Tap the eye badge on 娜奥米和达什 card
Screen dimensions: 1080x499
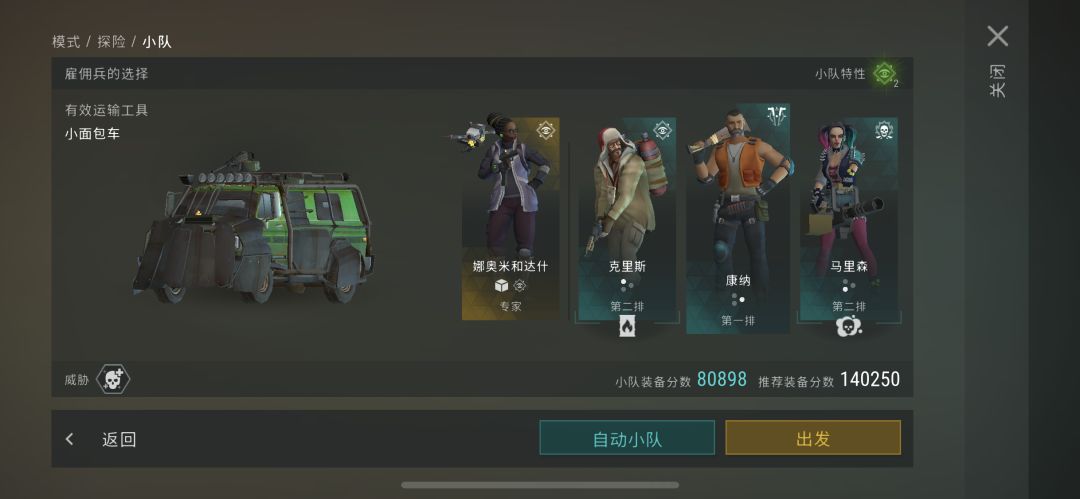546,131
